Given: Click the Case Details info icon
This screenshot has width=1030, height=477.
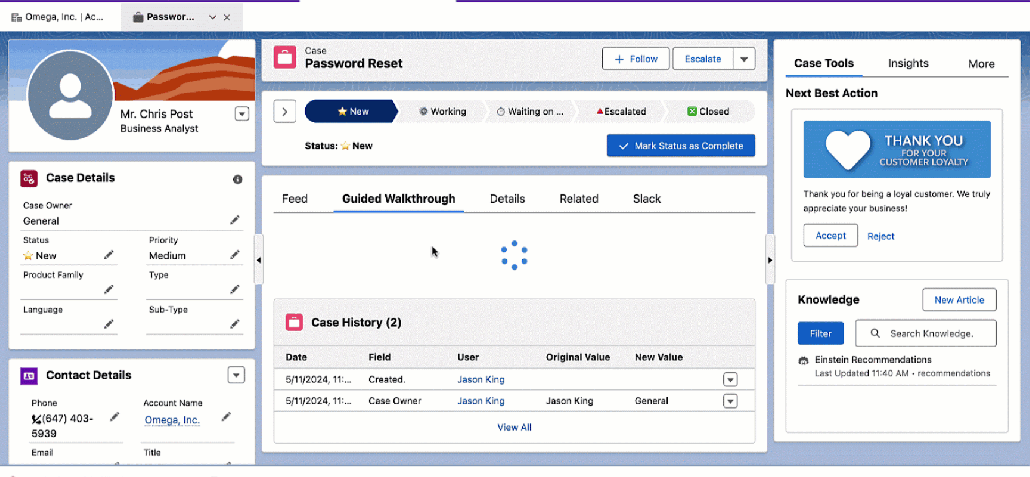Looking at the screenshot, I should (x=237, y=179).
